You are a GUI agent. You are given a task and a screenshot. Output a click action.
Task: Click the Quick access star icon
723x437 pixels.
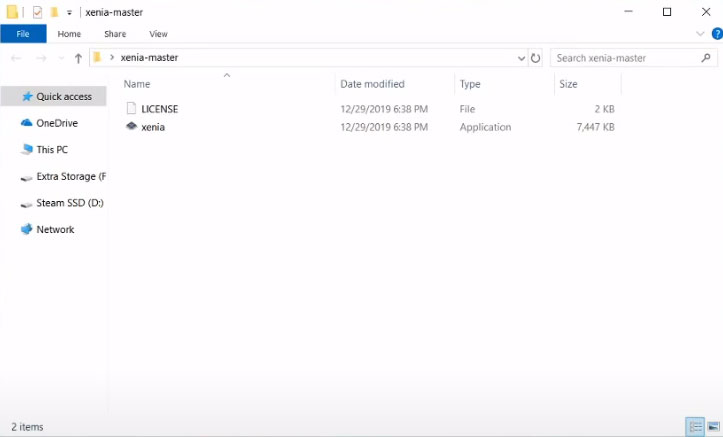pos(27,96)
